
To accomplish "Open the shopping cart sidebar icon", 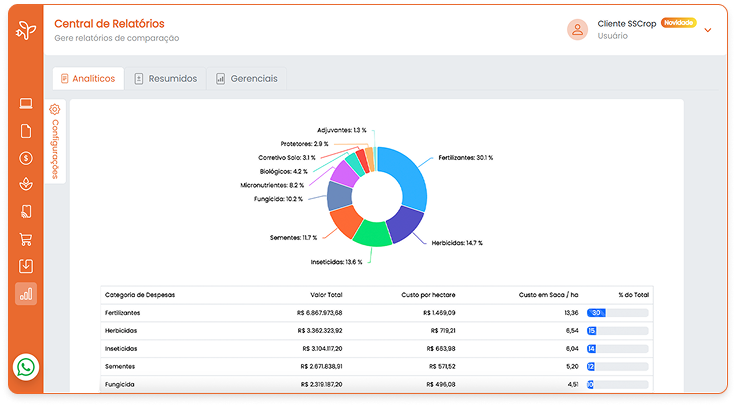I will pos(26,239).
